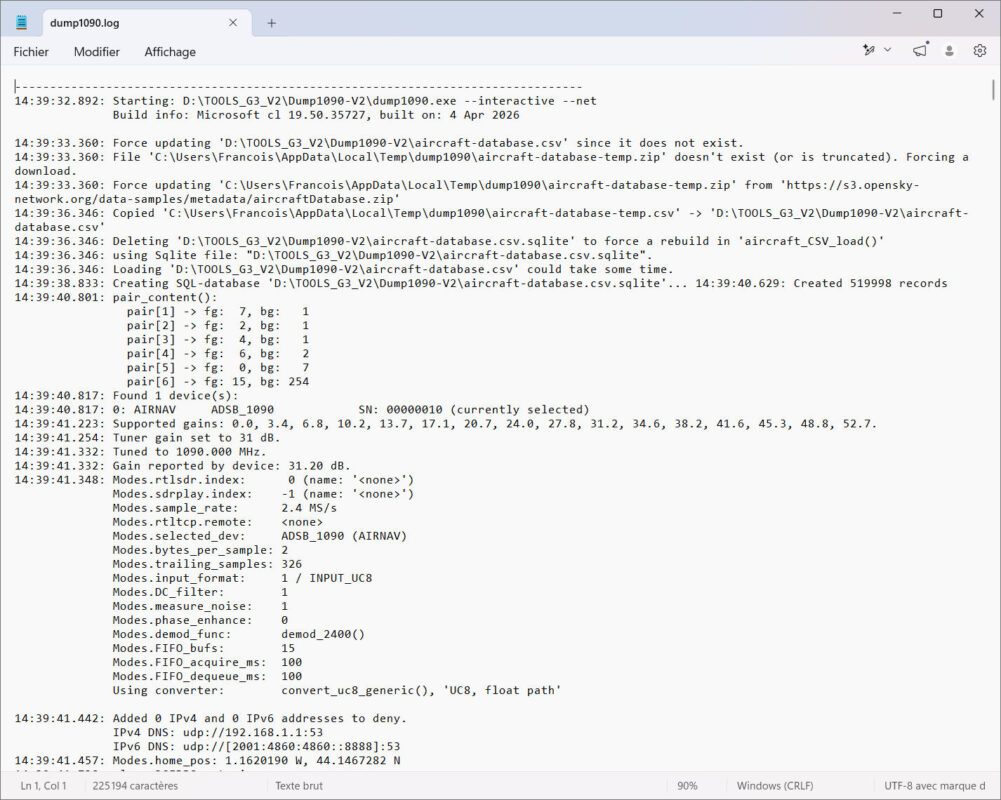Image resolution: width=1001 pixels, height=800 pixels.
Task: Open the Modifier menu
Action: pyautogui.click(x=96, y=52)
